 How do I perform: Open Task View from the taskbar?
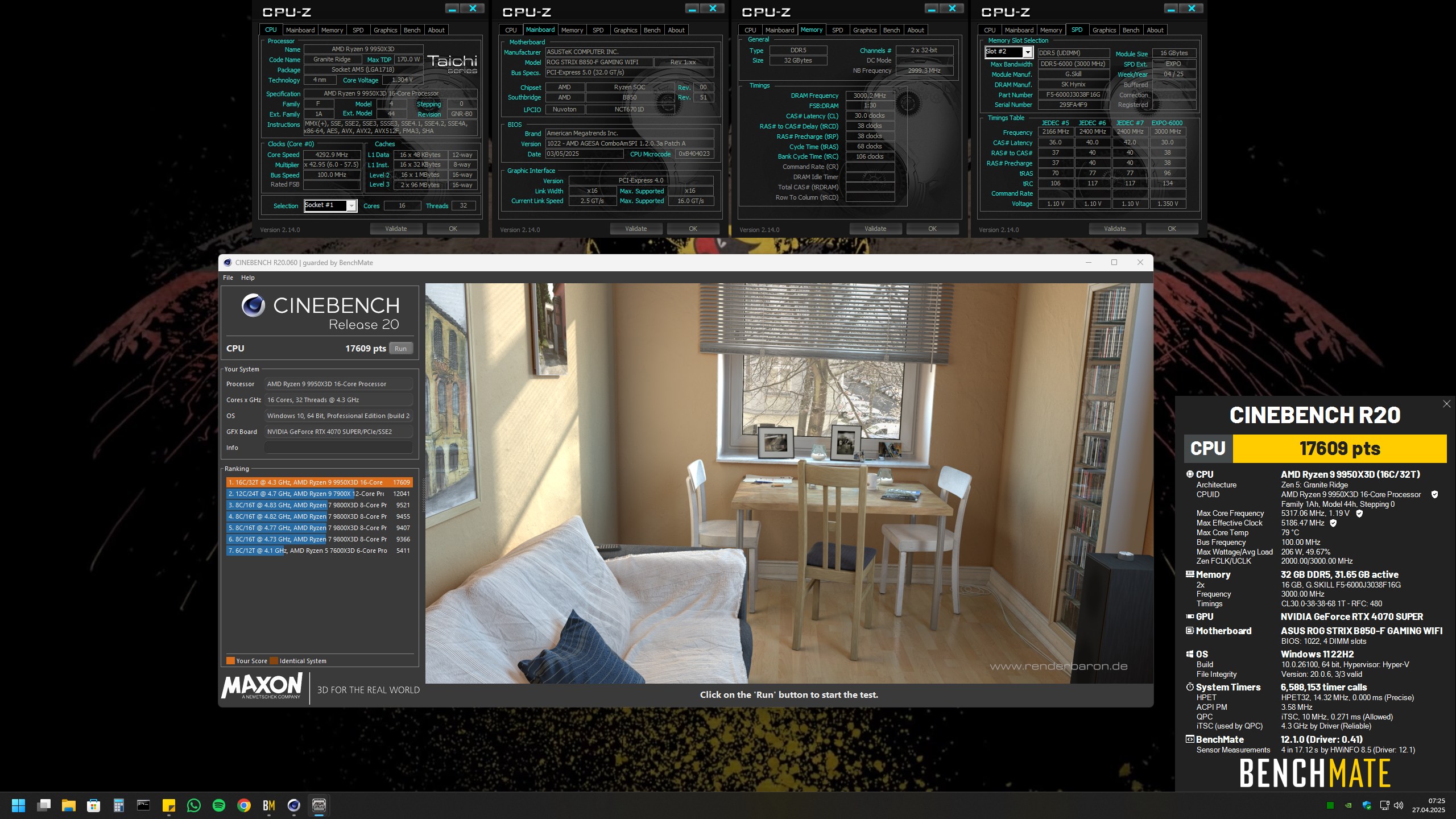44,805
